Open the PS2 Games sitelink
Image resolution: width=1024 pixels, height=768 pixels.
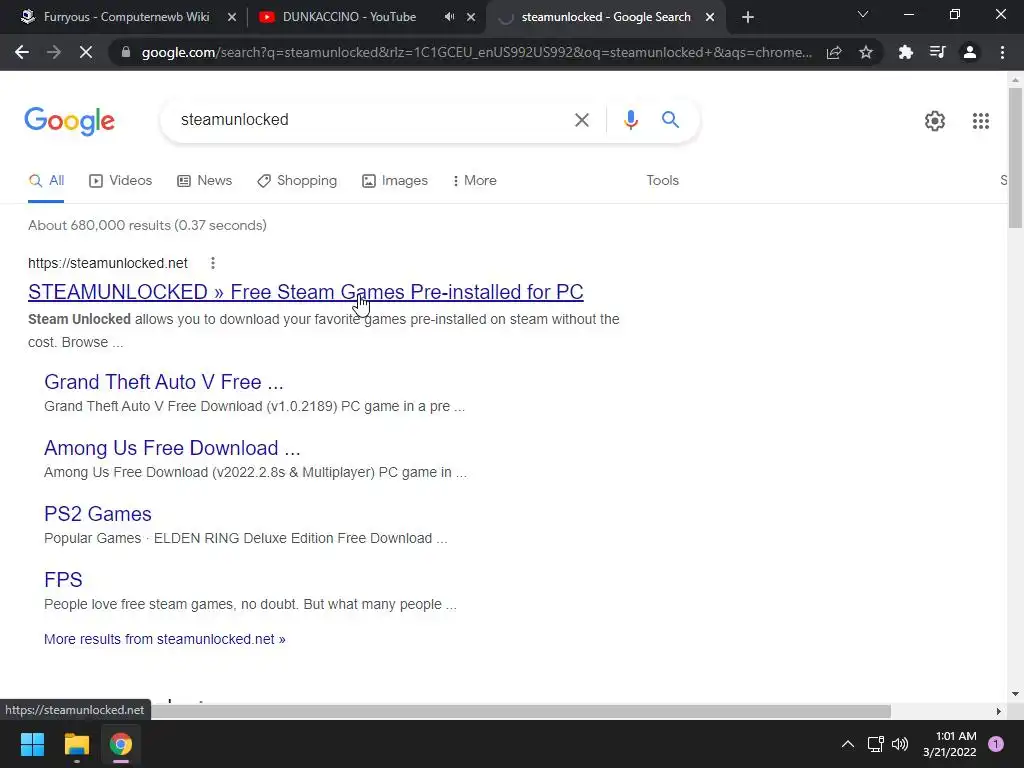click(98, 514)
